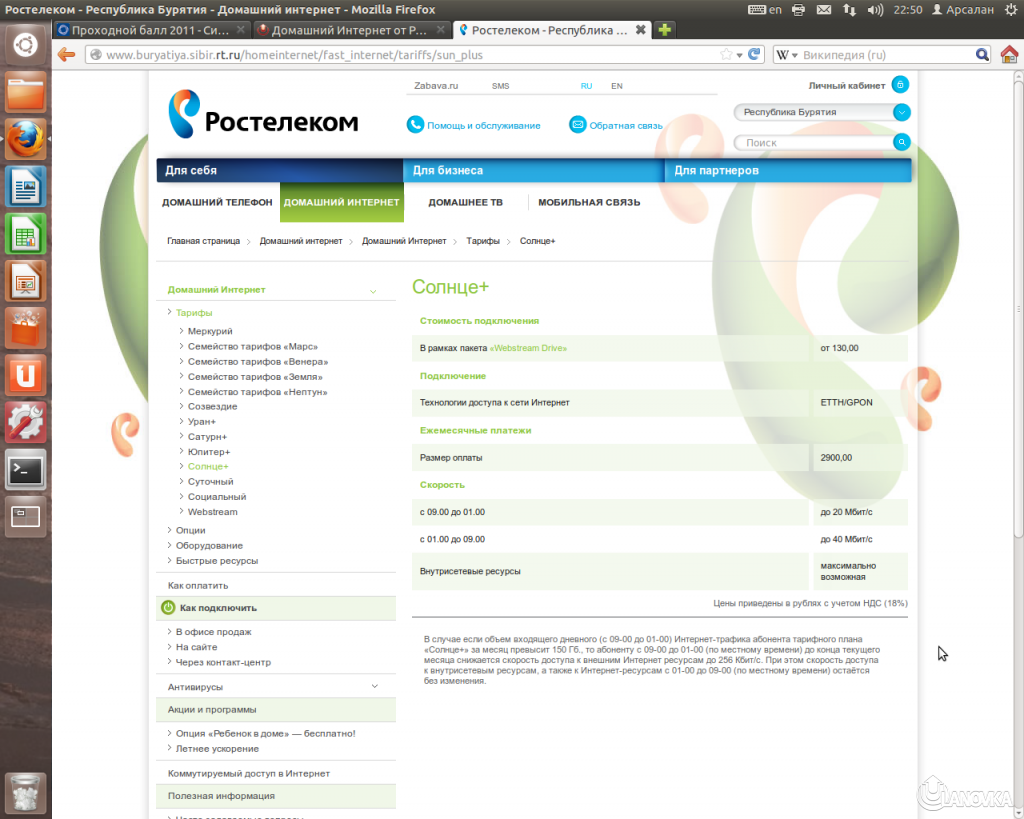Open the Files manager in launcher
This screenshot has height=819, width=1024.
click(x=25, y=93)
